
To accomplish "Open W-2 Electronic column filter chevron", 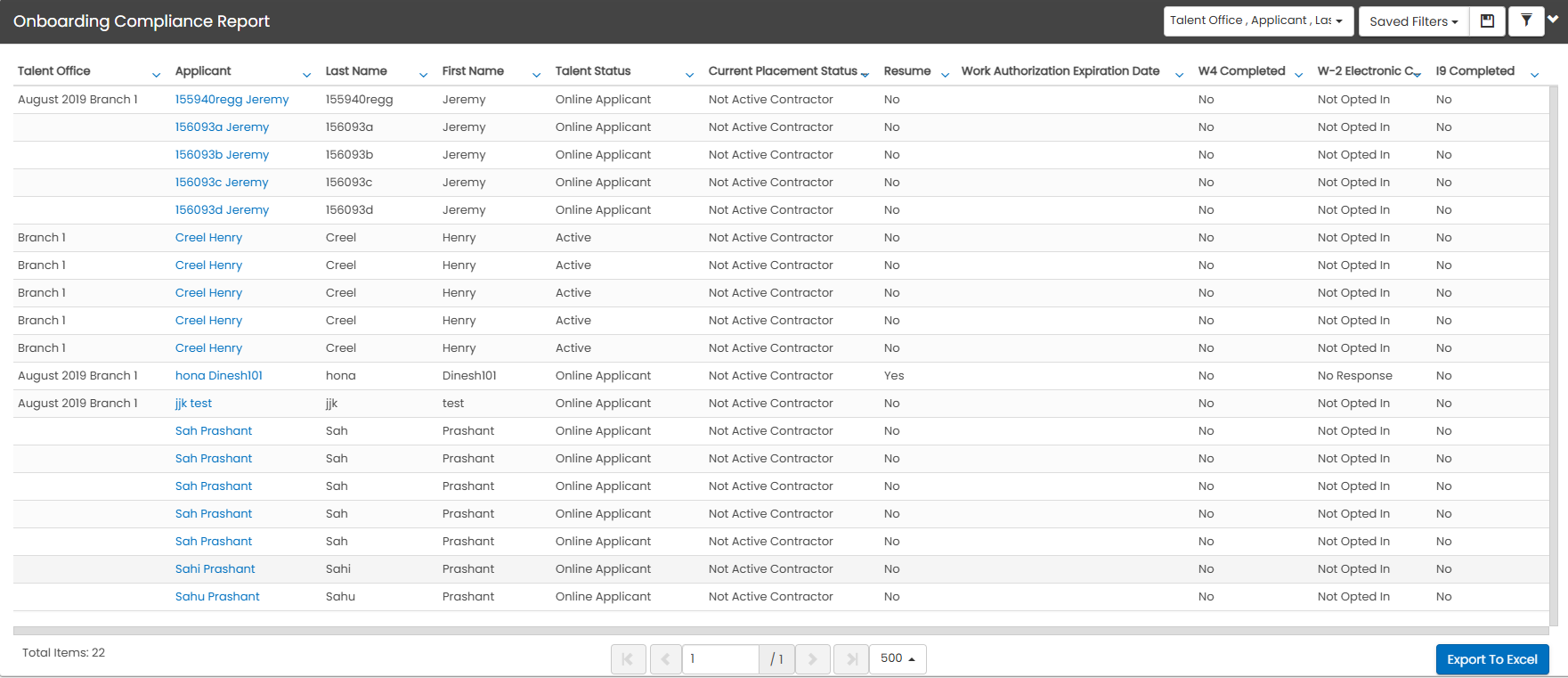I will pyautogui.click(x=1418, y=75).
